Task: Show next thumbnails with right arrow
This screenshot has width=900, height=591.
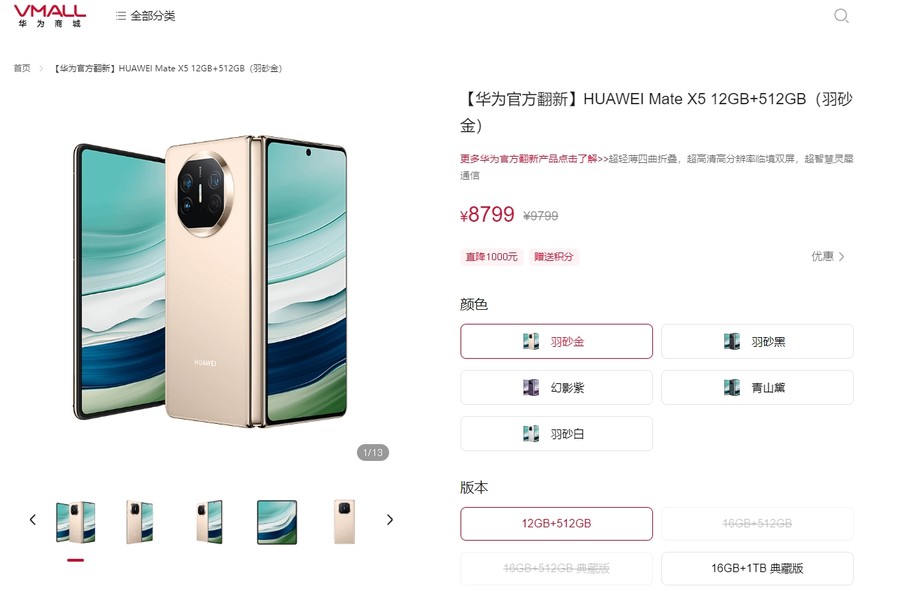Action: 390,520
